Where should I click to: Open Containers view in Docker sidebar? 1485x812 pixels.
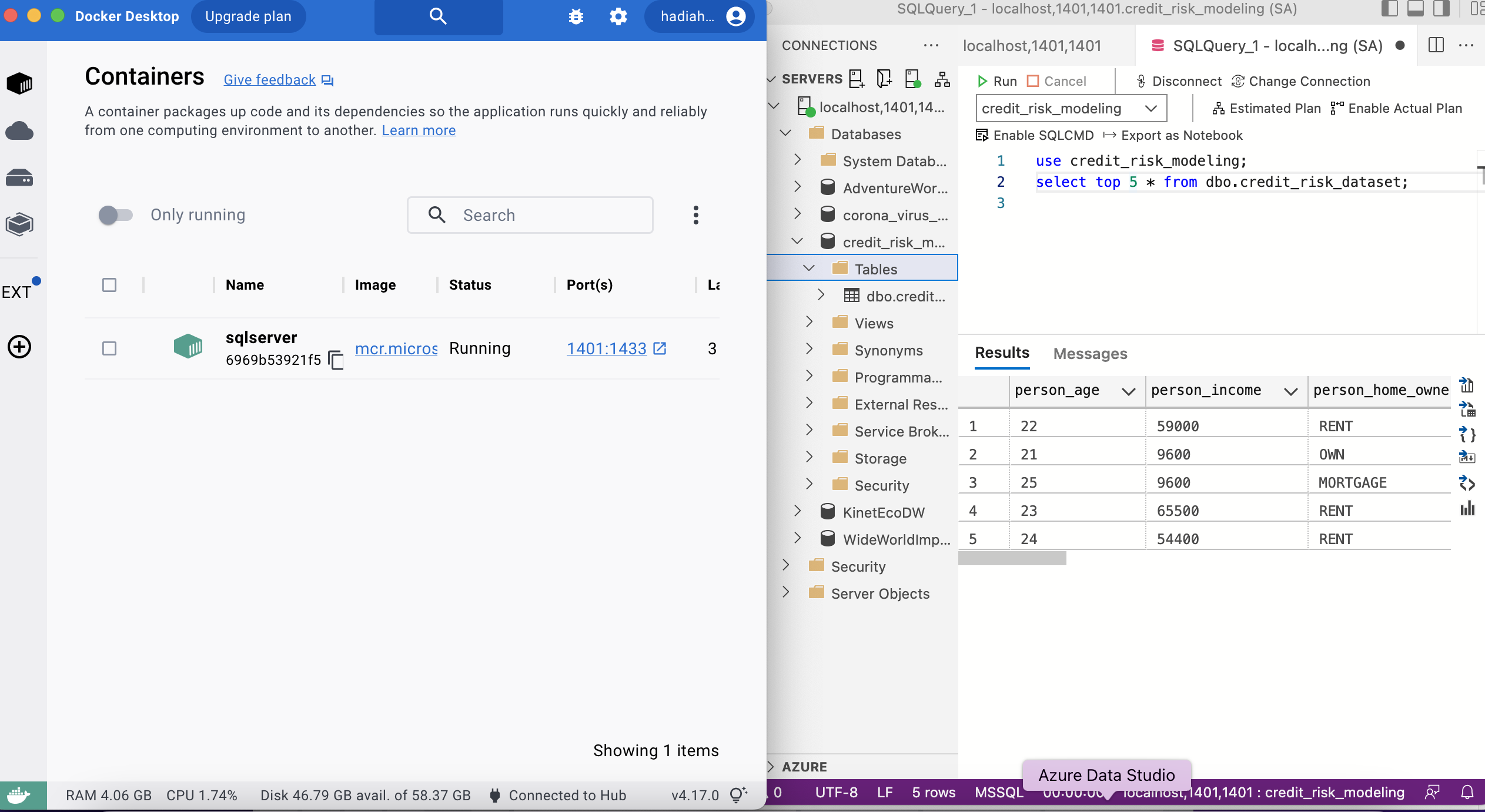click(19, 83)
